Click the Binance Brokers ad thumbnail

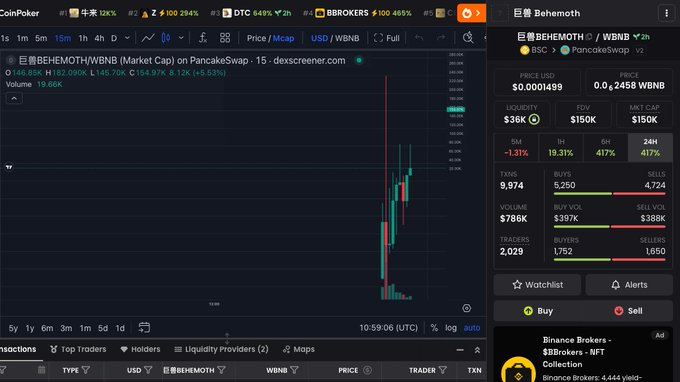click(x=518, y=370)
